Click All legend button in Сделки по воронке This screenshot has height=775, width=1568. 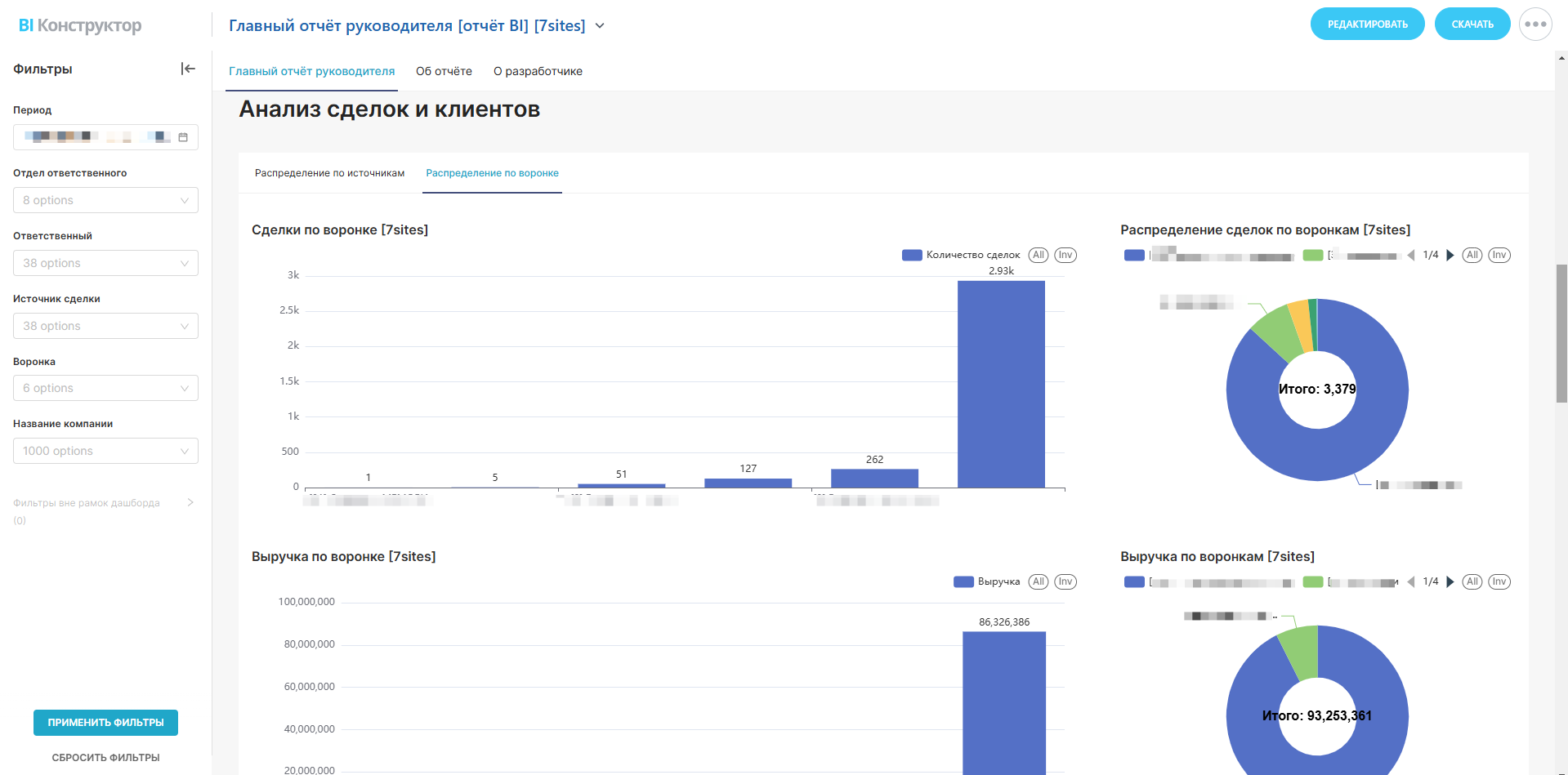click(x=1038, y=256)
